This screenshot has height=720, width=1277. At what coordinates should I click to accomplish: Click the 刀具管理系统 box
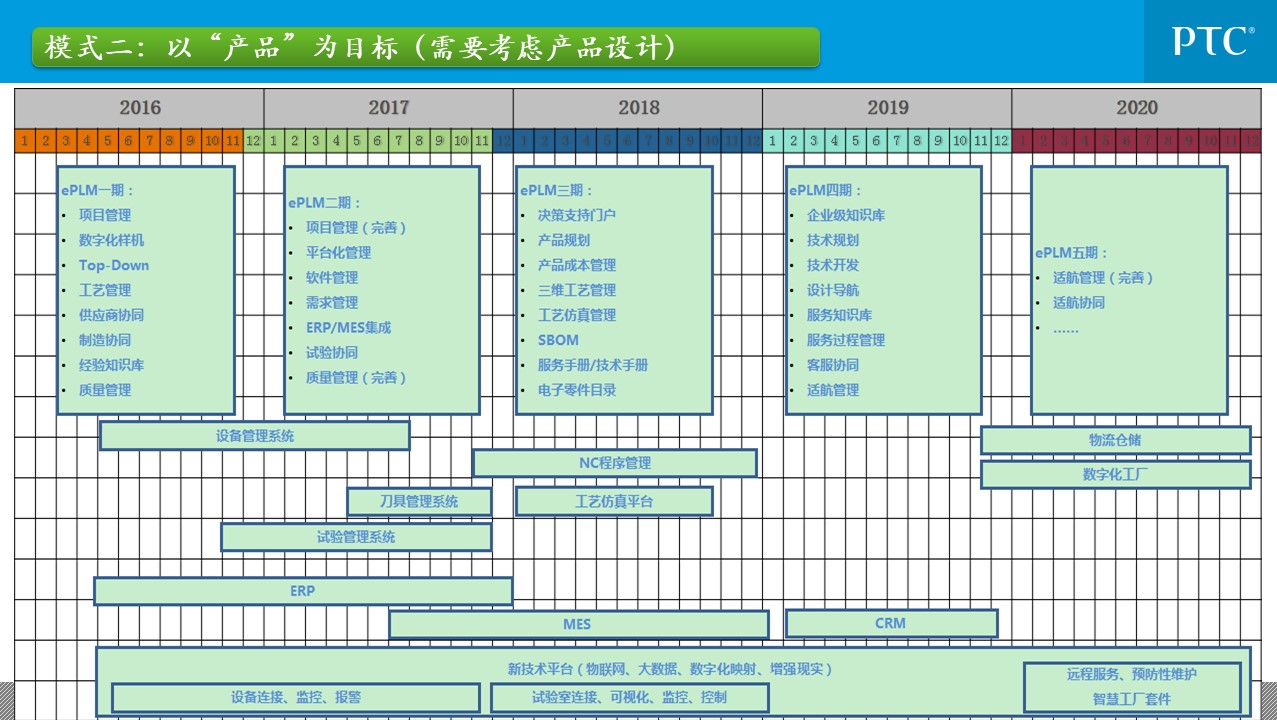click(x=419, y=501)
